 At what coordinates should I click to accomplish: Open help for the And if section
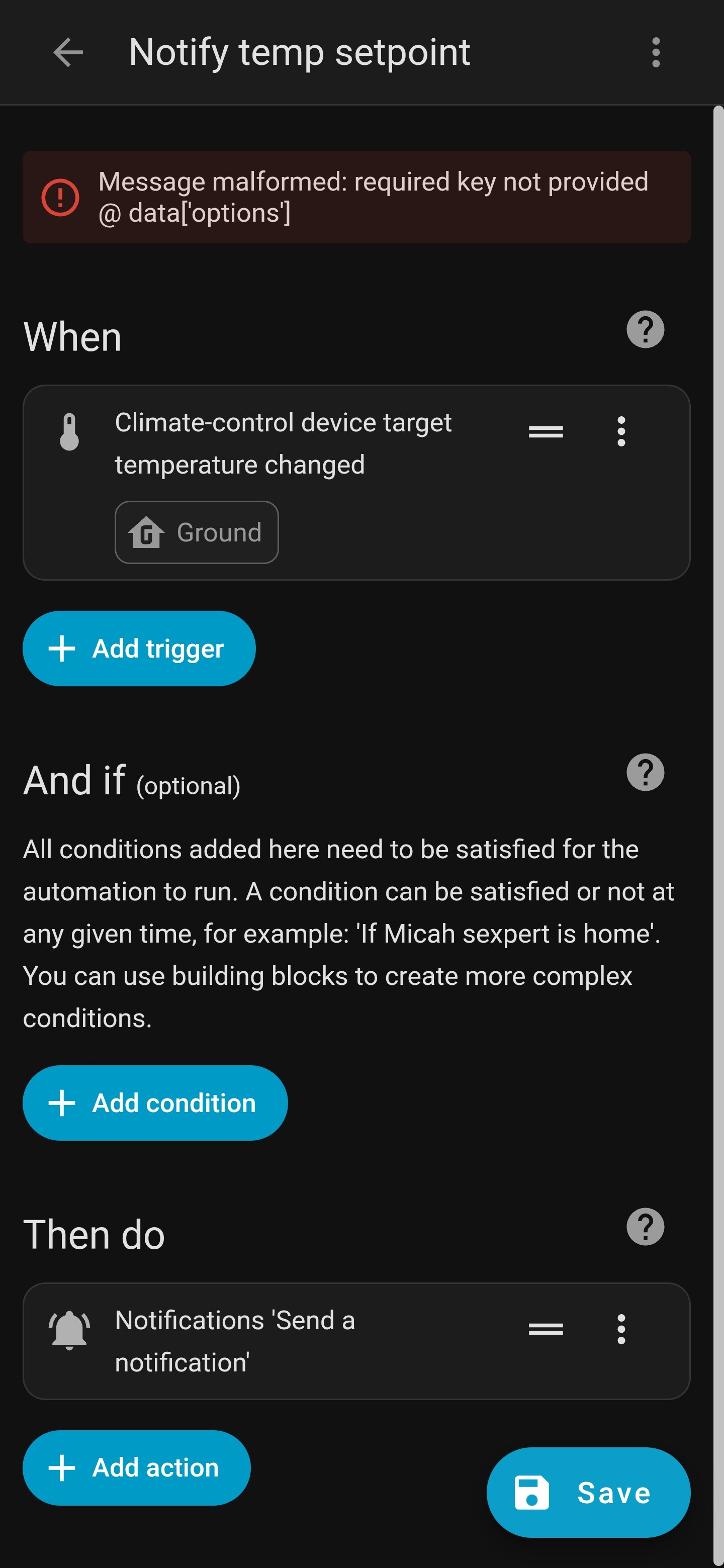(x=645, y=772)
